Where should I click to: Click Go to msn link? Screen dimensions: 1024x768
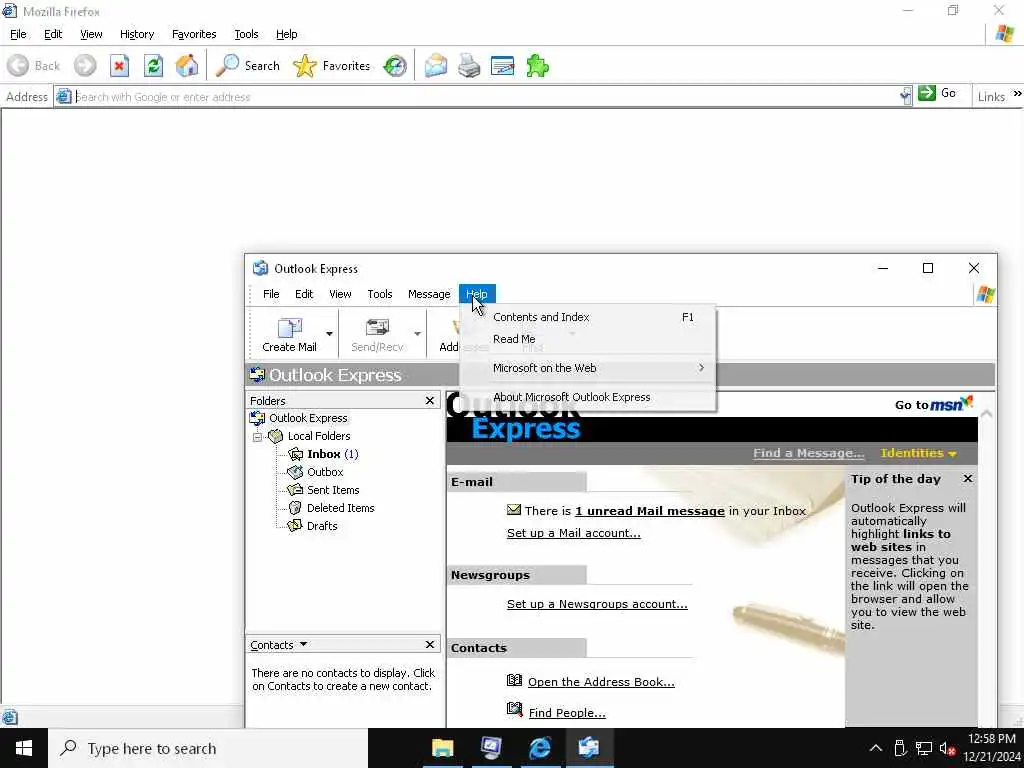point(934,404)
